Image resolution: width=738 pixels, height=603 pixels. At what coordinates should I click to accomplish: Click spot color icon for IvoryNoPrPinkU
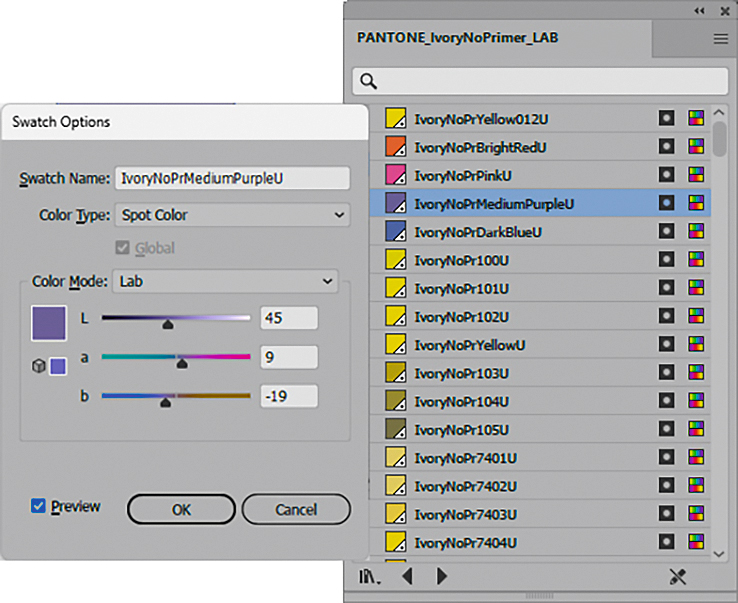coord(666,174)
